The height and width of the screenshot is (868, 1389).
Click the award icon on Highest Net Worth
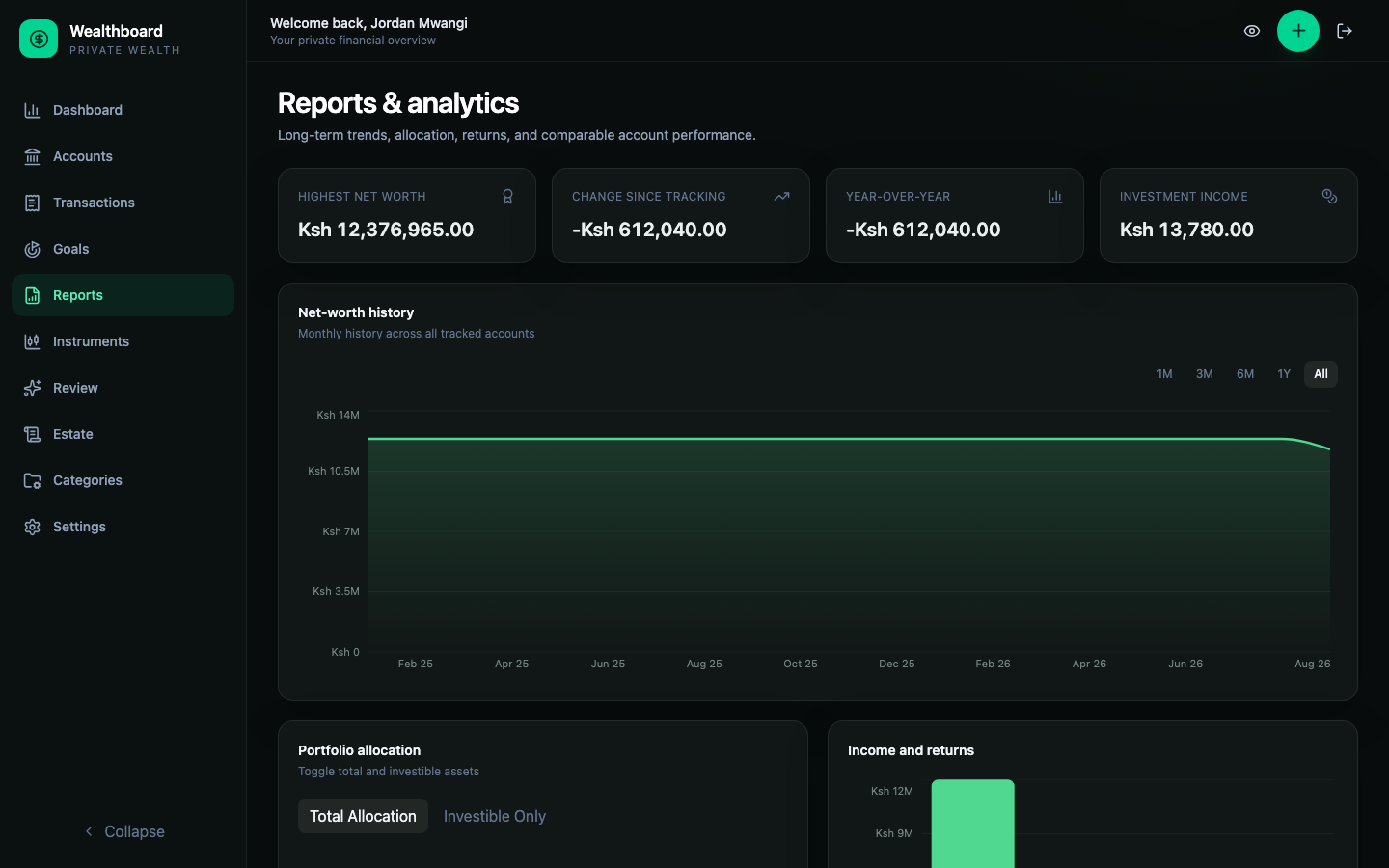pos(507,197)
